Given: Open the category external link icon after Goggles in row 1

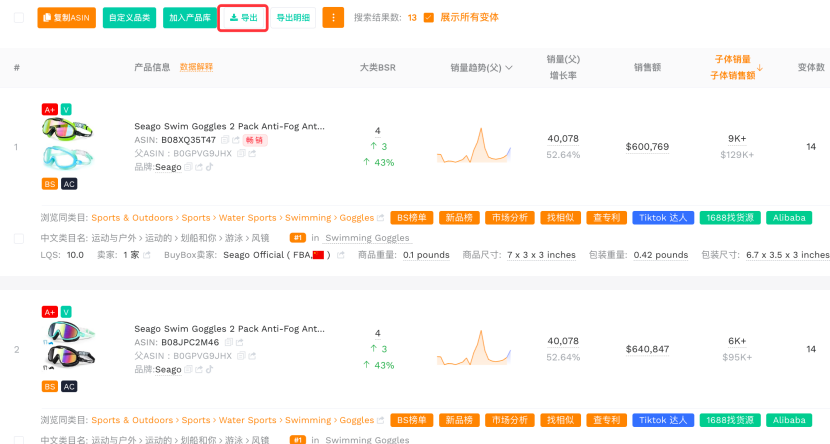Looking at the screenshot, I should [x=380, y=218].
